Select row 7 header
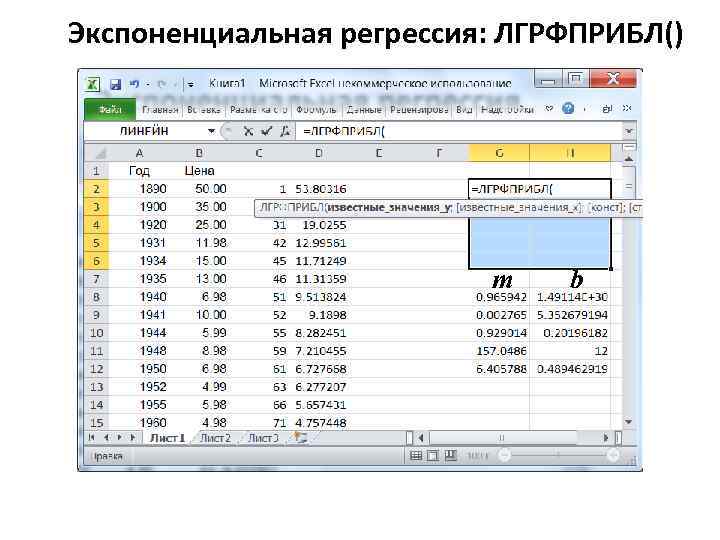Screen dimensions: 720x540 [x=96, y=279]
